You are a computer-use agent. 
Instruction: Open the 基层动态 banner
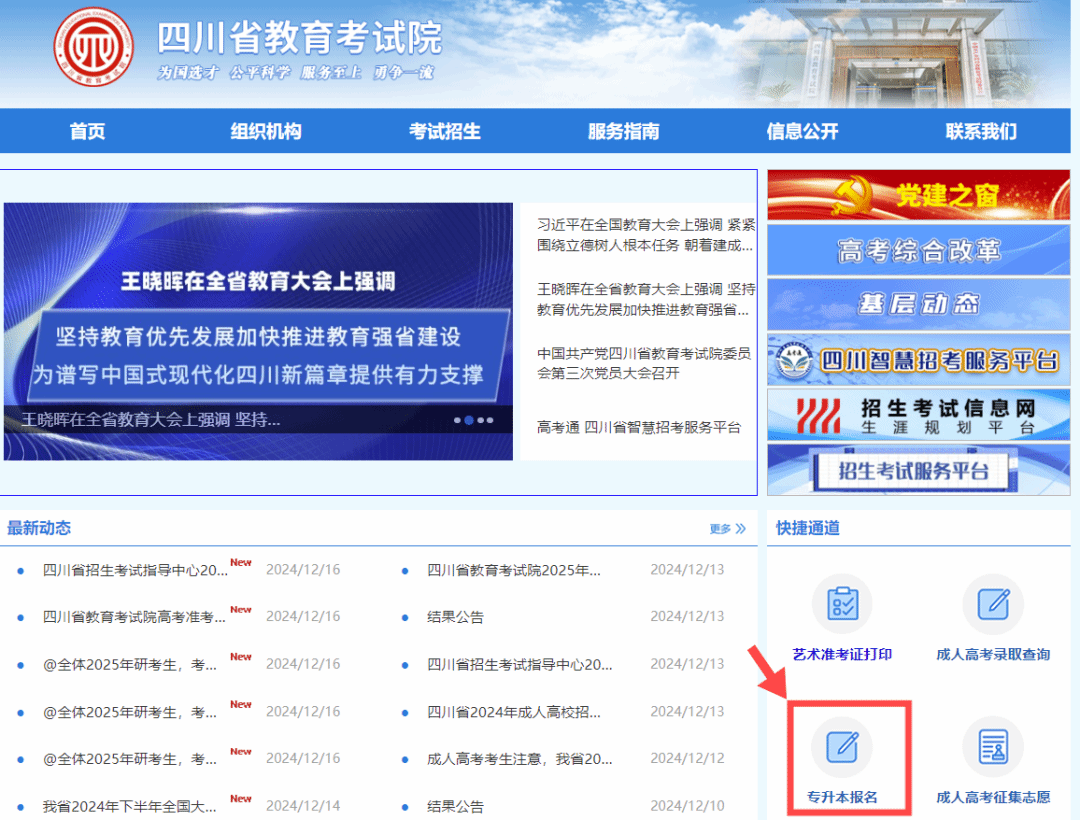pyautogui.click(x=917, y=305)
